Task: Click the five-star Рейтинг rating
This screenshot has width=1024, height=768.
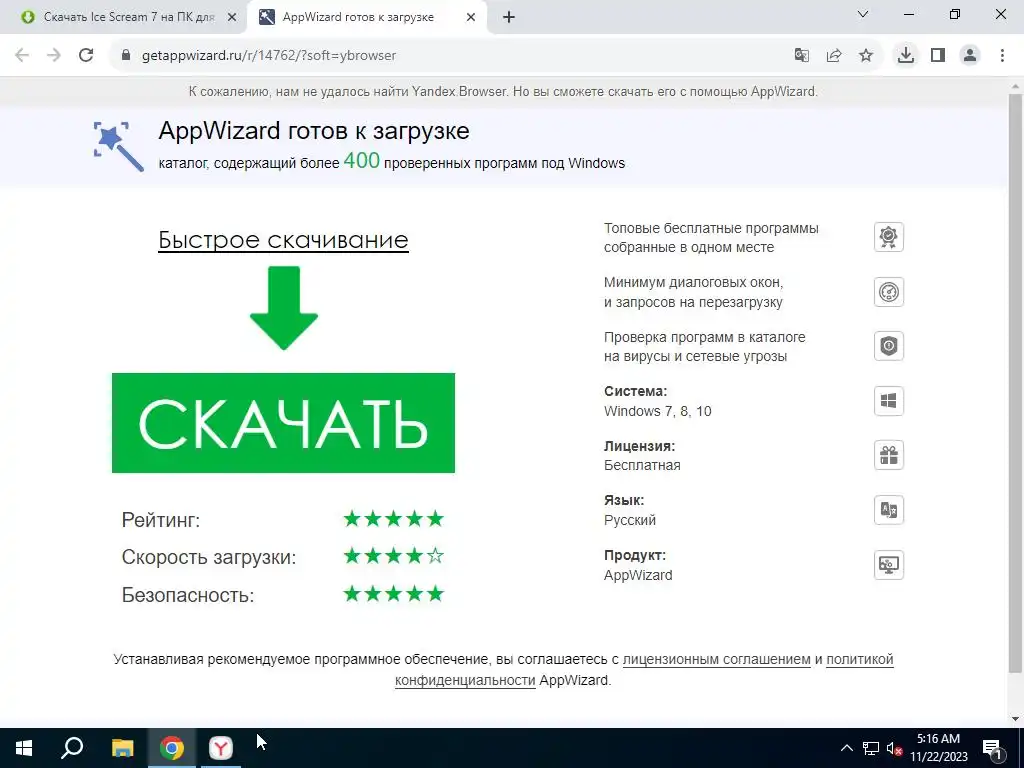Action: pyautogui.click(x=394, y=519)
